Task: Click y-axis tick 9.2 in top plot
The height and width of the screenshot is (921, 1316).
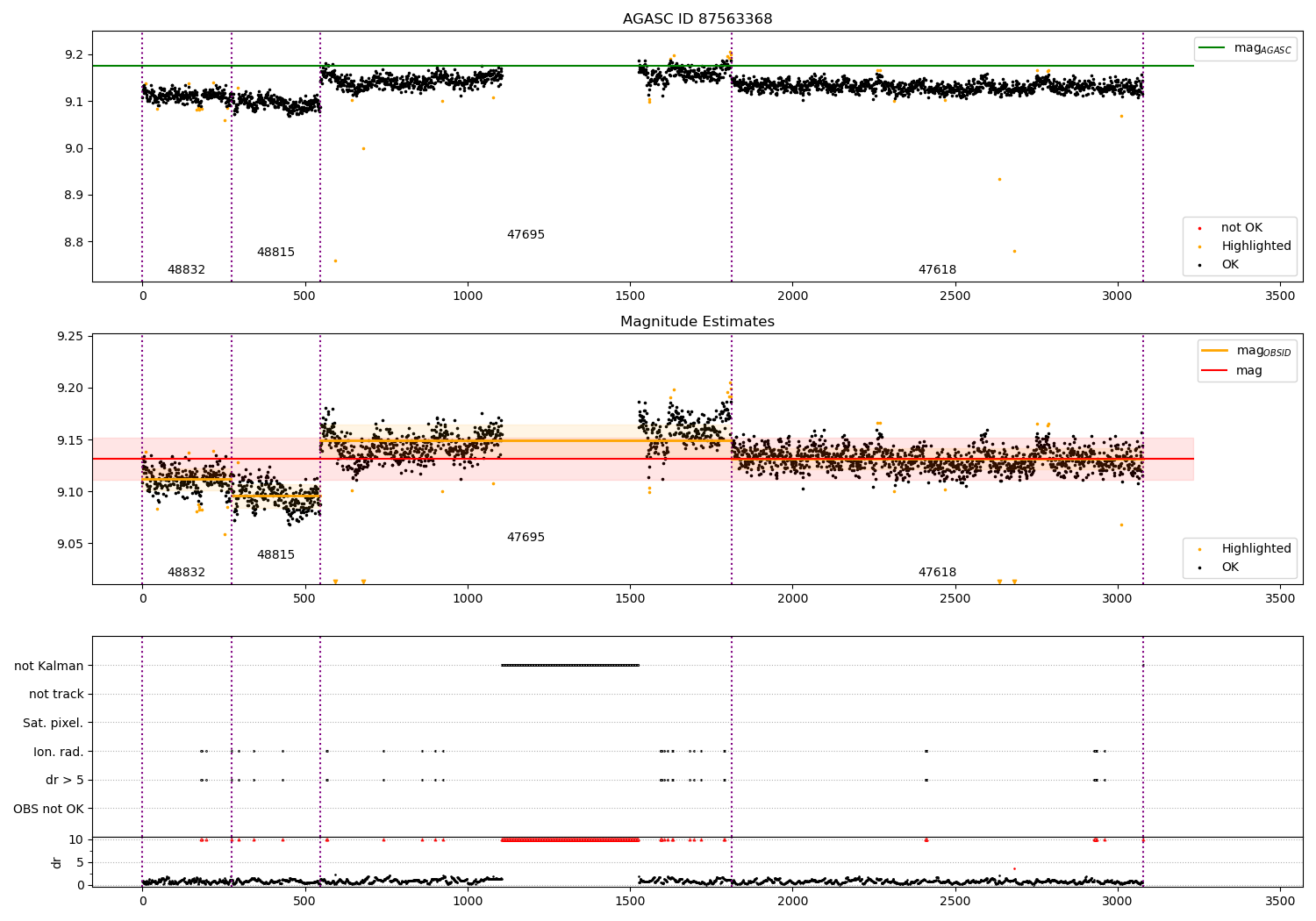Action: (73, 55)
